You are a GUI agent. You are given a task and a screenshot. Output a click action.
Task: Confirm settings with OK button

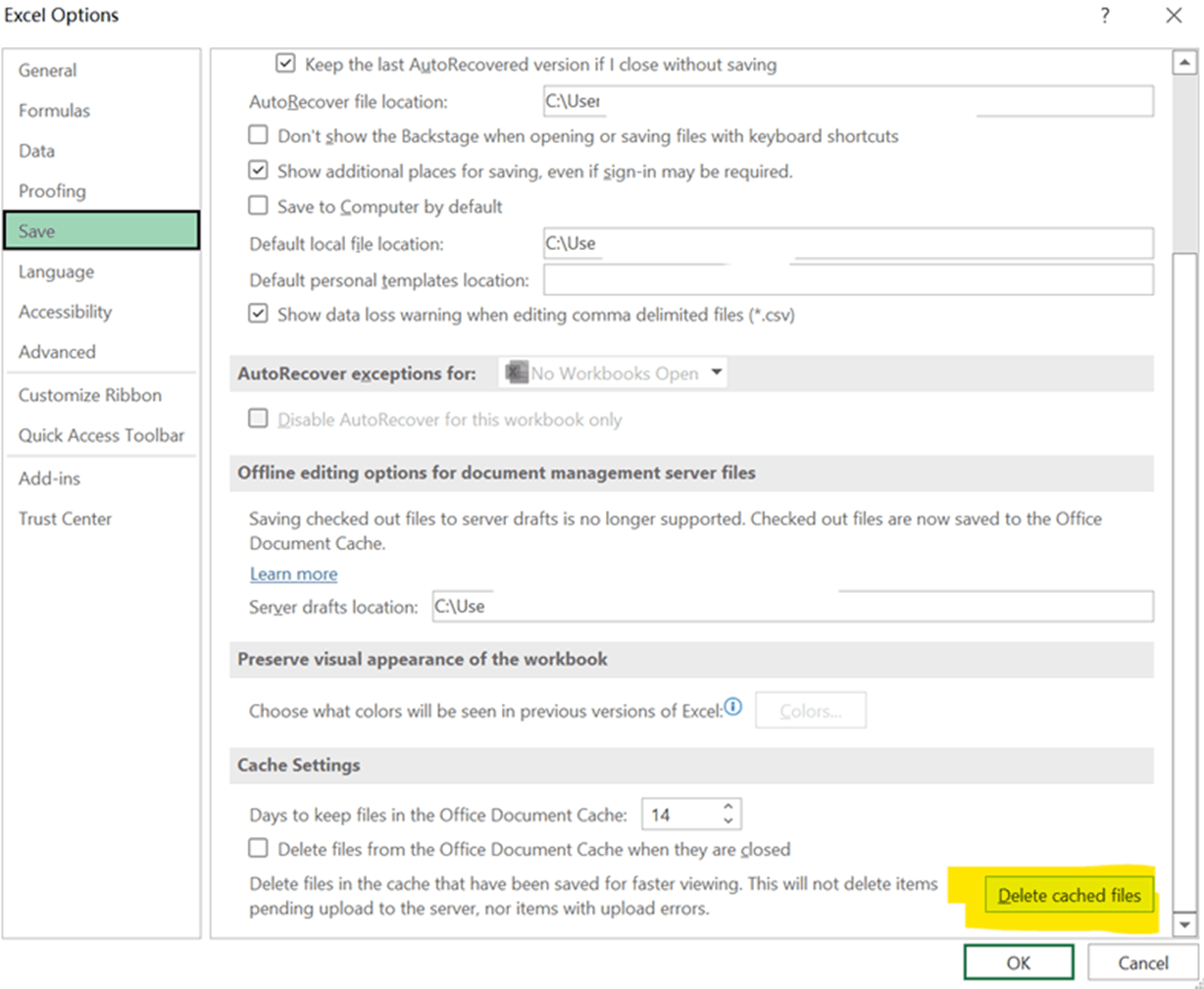click(x=1019, y=962)
